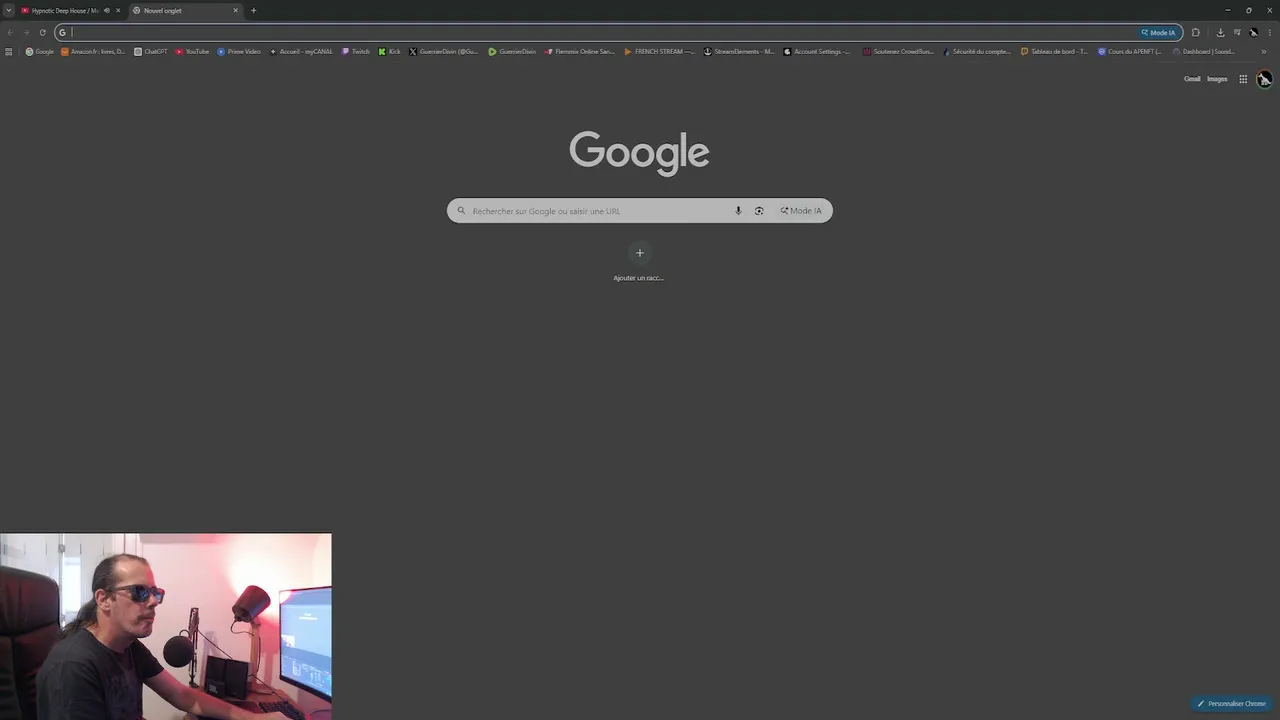Add a shortcut with plus button
Viewport: 1280px width, 720px height.
pyautogui.click(x=639, y=253)
